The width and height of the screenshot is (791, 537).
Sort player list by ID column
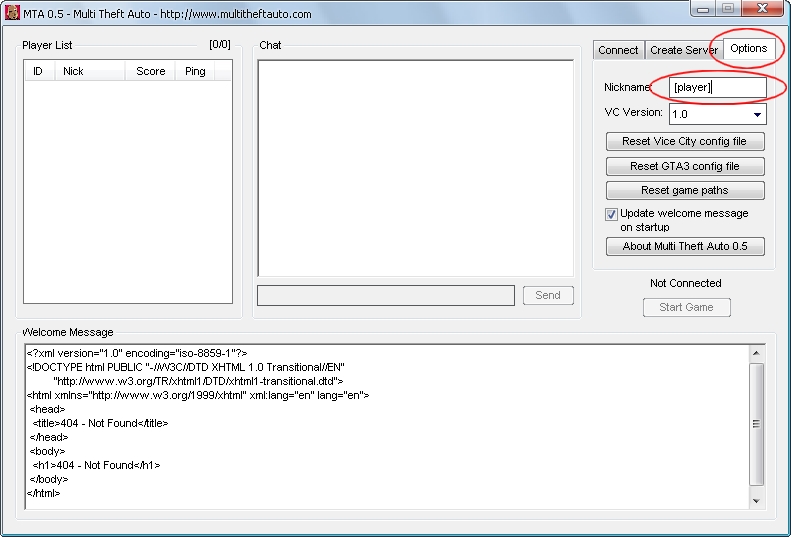[x=38, y=71]
